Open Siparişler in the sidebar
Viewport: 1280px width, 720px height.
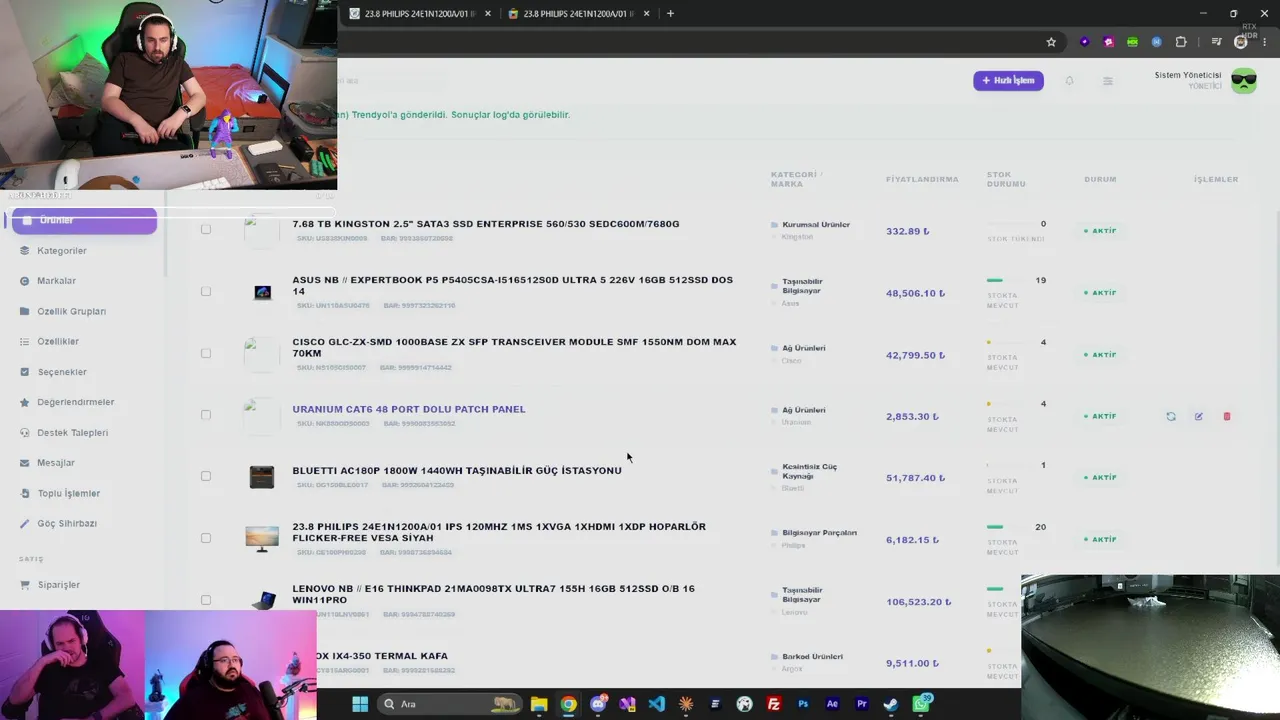click(x=58, y=585)
